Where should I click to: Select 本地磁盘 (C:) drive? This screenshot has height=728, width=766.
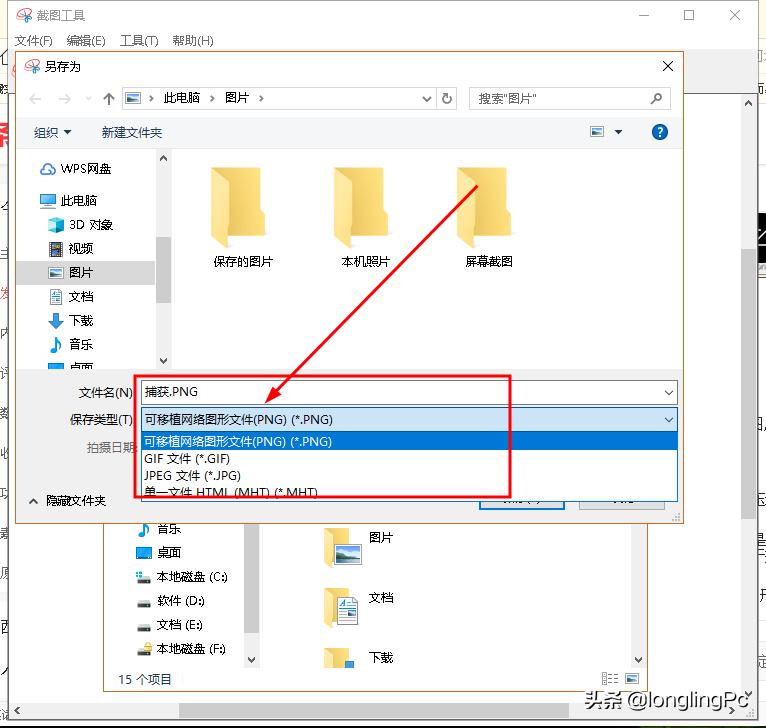coord(182,577)
